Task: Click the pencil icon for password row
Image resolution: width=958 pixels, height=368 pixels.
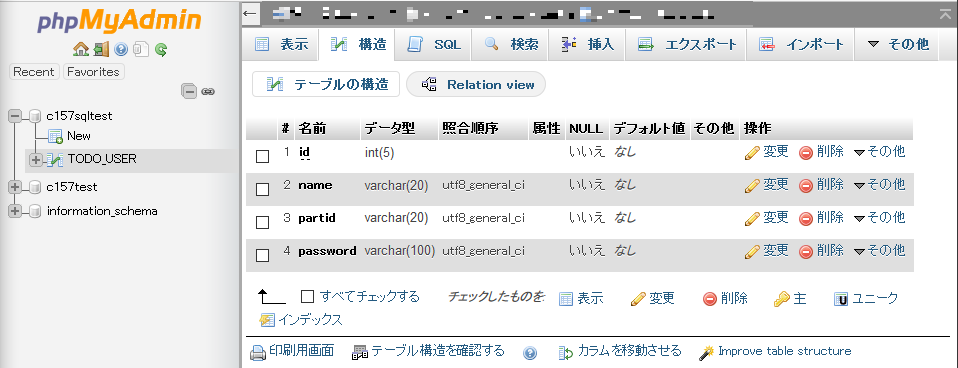Action: pyautogui.click(x=752, y=251)
